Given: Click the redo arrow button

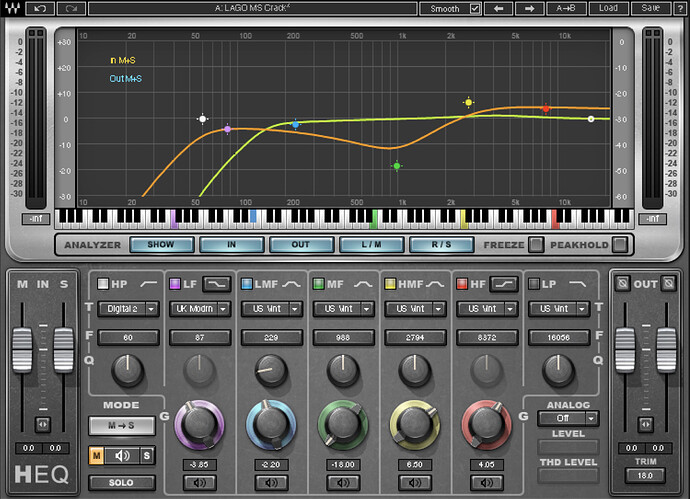Looking at the screenshot, I should coord(71,8).
